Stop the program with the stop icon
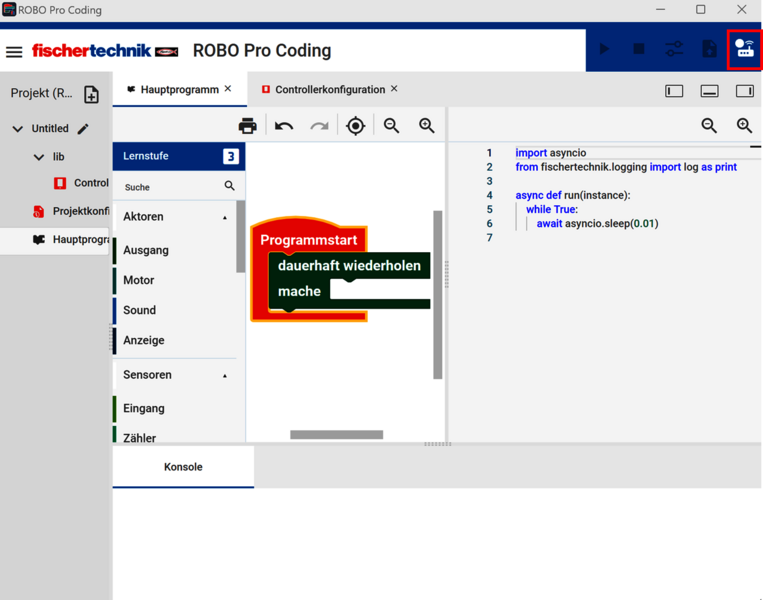 (x=639, y=49)
